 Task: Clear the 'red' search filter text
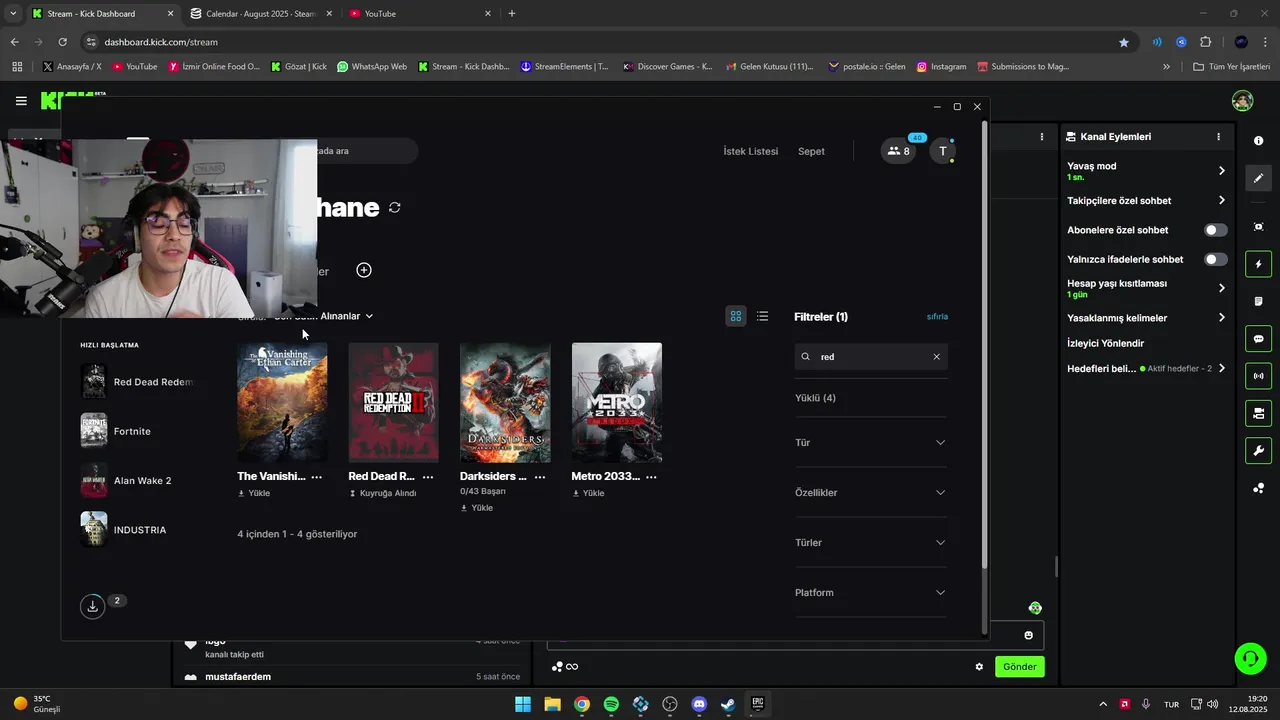[x=936, y=357]
